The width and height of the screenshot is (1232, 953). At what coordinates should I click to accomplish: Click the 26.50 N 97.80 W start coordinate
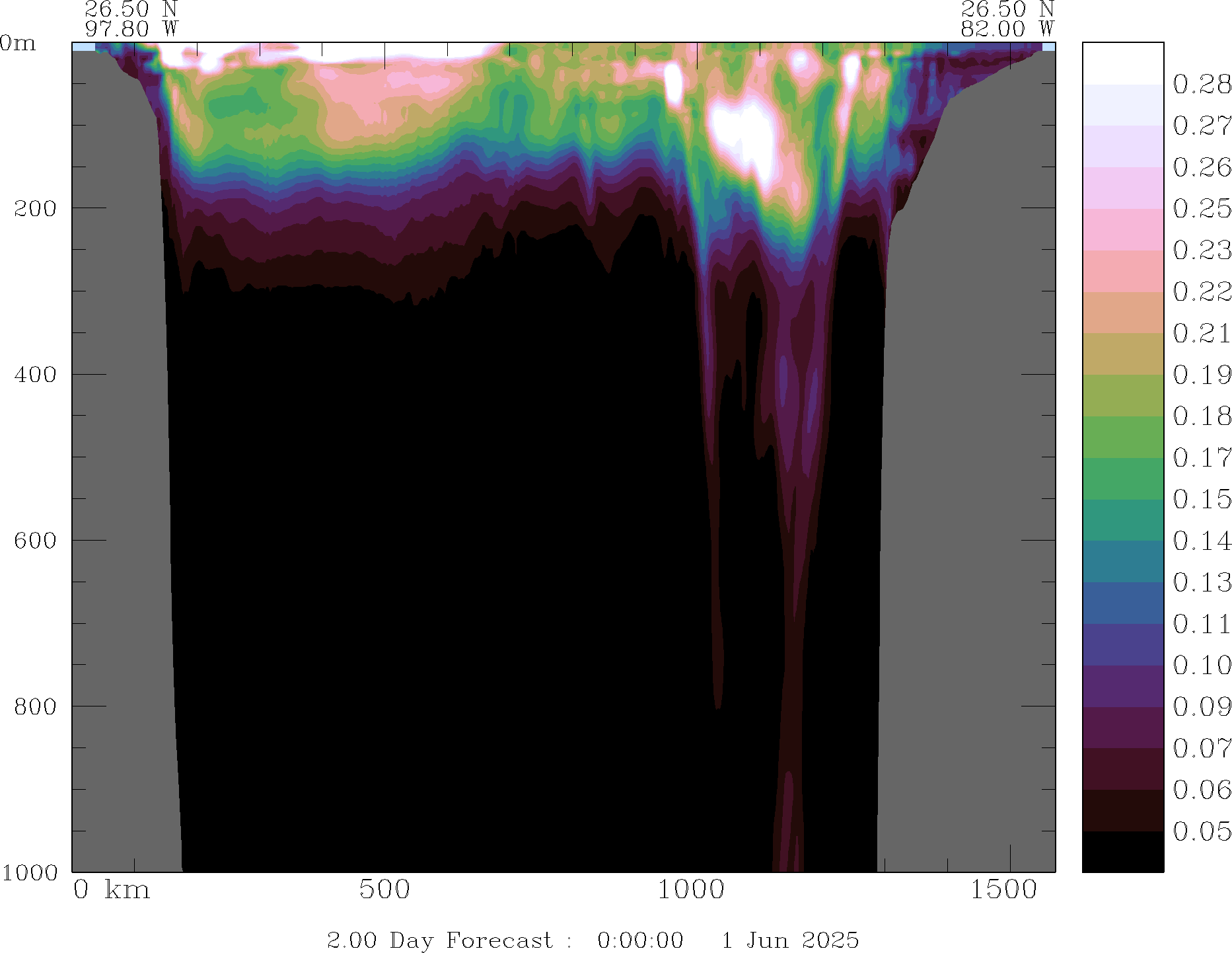[x=131, y=19]
